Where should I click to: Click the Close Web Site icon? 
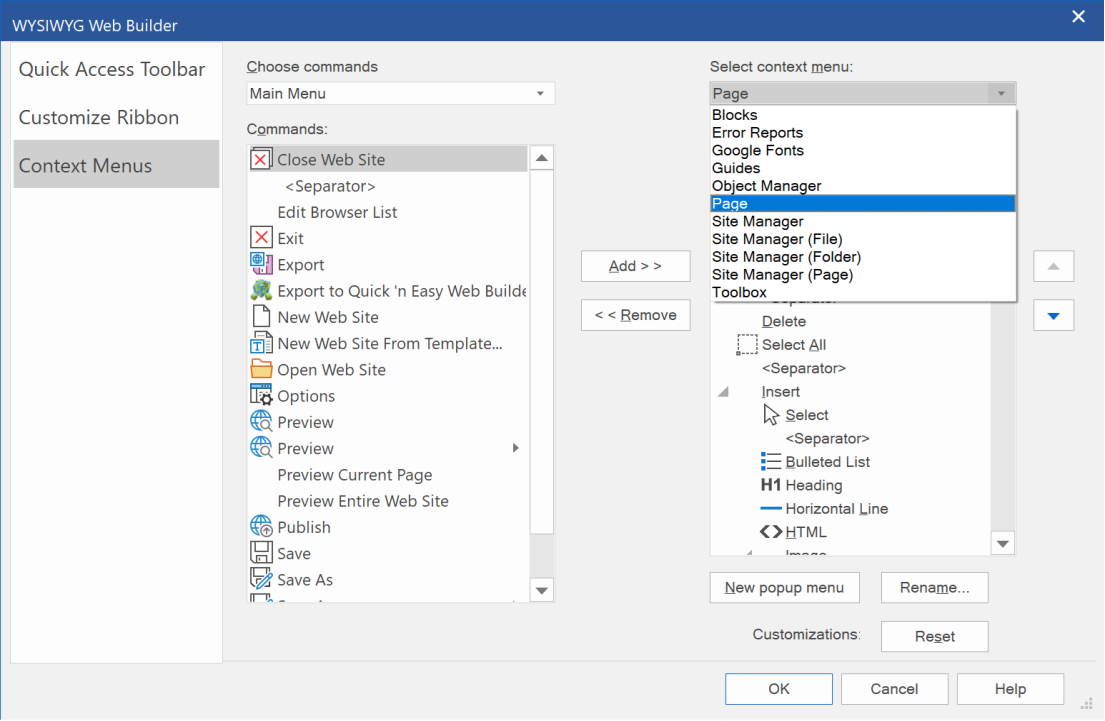click(261, 159)
